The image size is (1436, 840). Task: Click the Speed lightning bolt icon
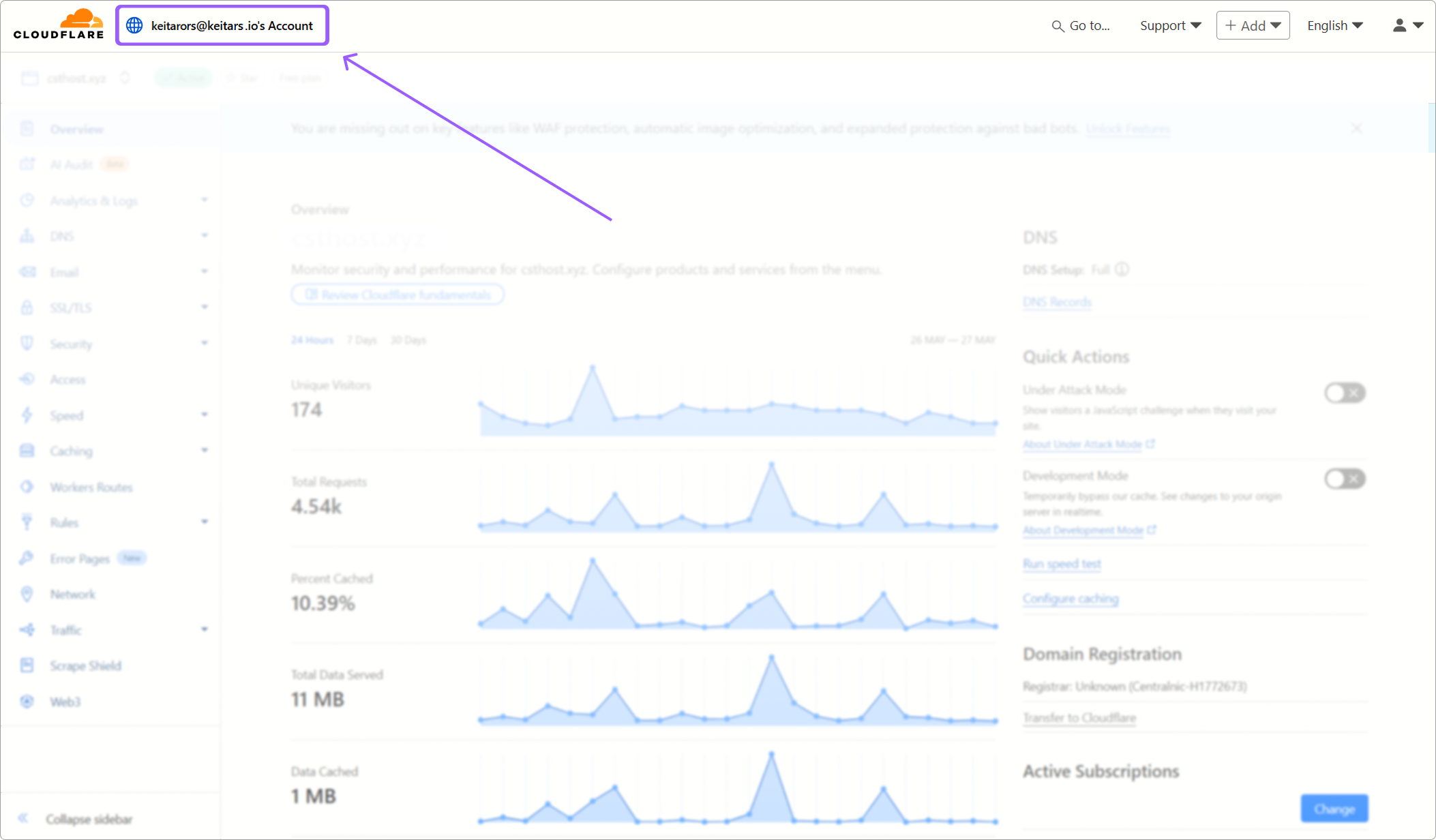pyautogui.click(x=27, y=415)
